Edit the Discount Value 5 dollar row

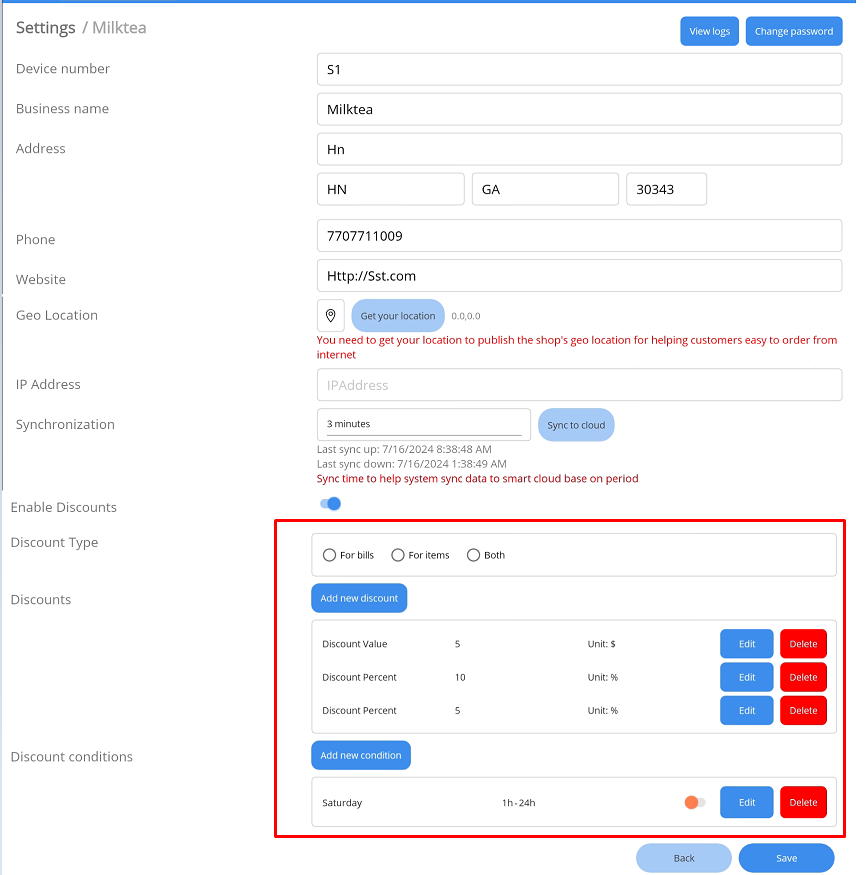(x=746, y=644)
